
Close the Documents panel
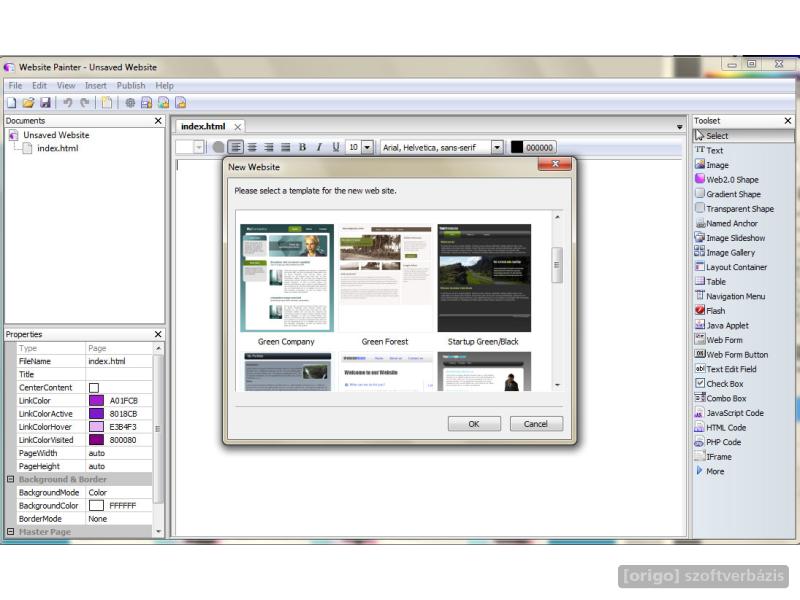(x=158, y=121)
